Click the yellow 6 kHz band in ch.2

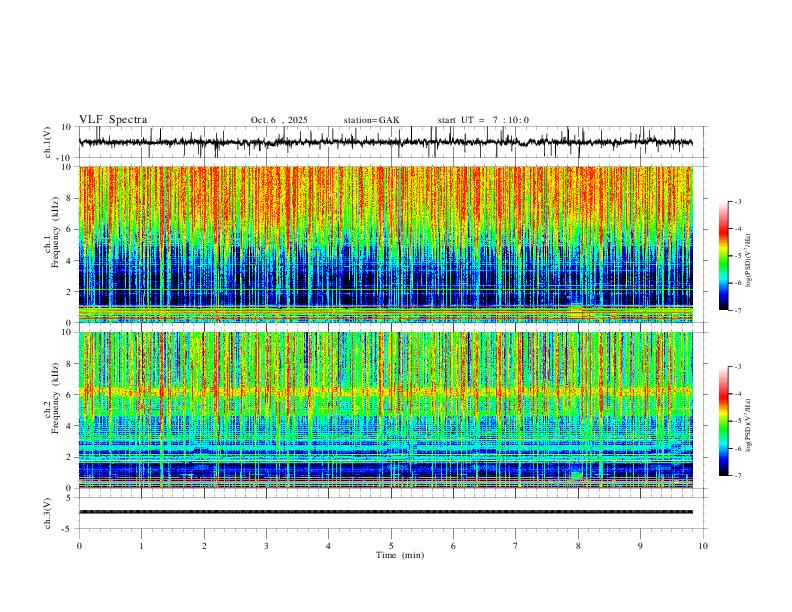[386, 391]
